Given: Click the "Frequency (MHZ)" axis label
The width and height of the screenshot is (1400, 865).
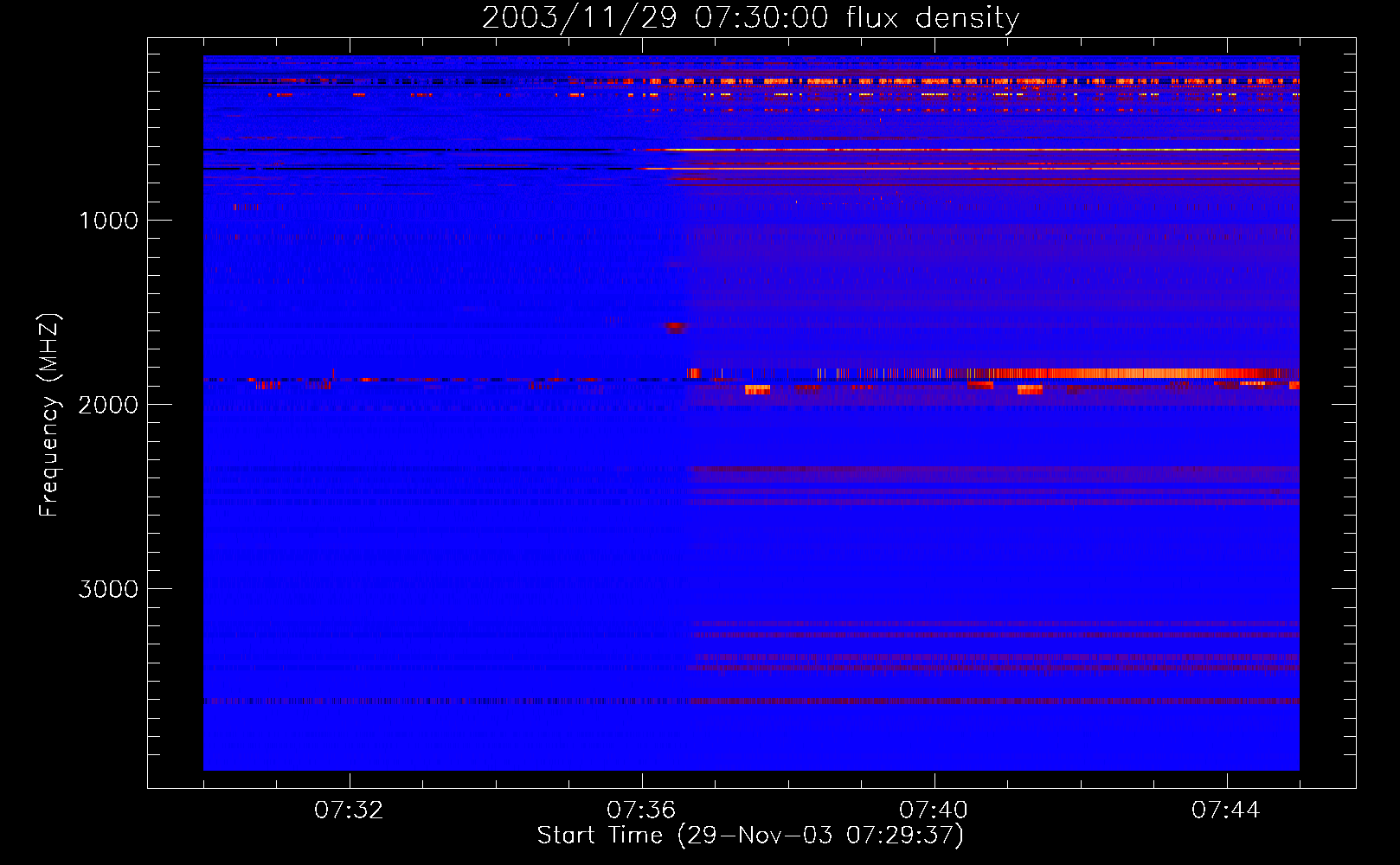Looking at the screenshot, I should click(49, 415).
